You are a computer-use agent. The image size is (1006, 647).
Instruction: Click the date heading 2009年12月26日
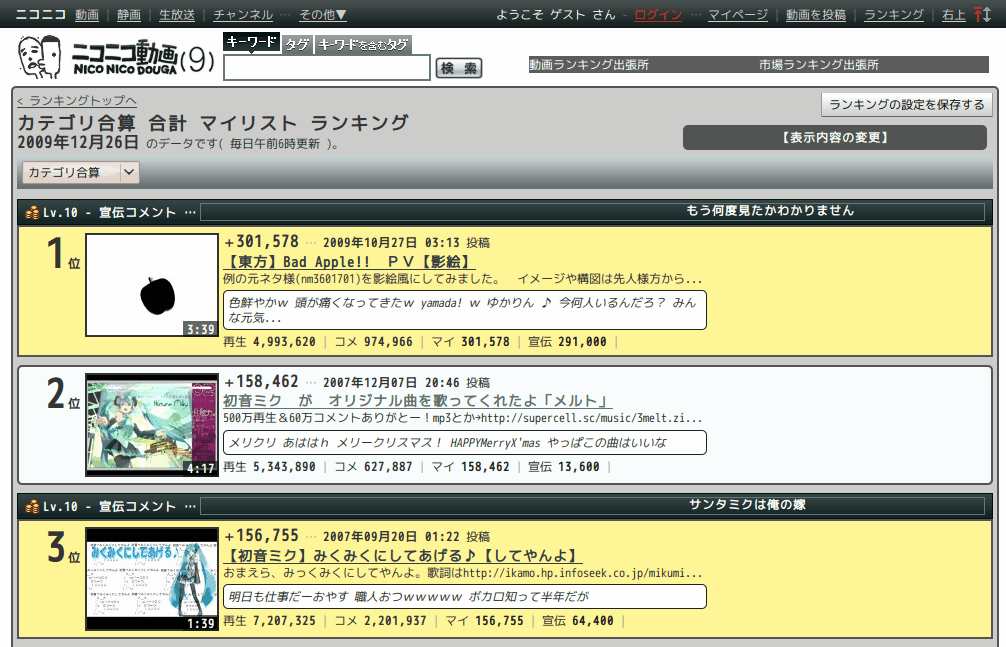pyautogui.click(x=78, y=142)
